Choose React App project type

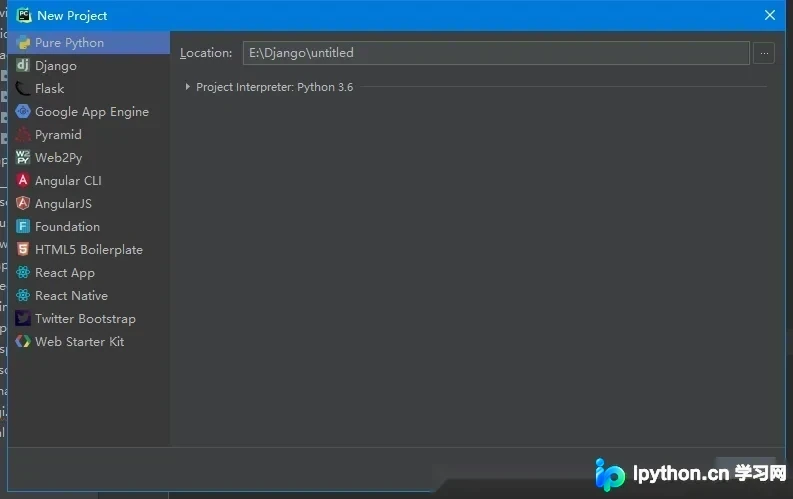click(65, 273)
